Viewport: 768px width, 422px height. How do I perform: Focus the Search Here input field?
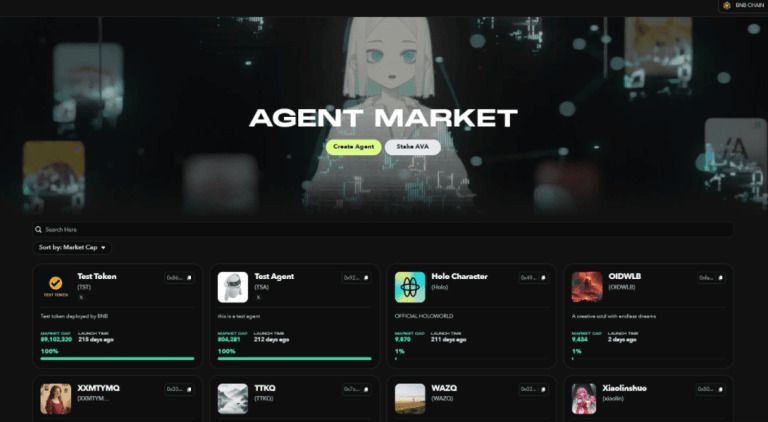[383, 229]
